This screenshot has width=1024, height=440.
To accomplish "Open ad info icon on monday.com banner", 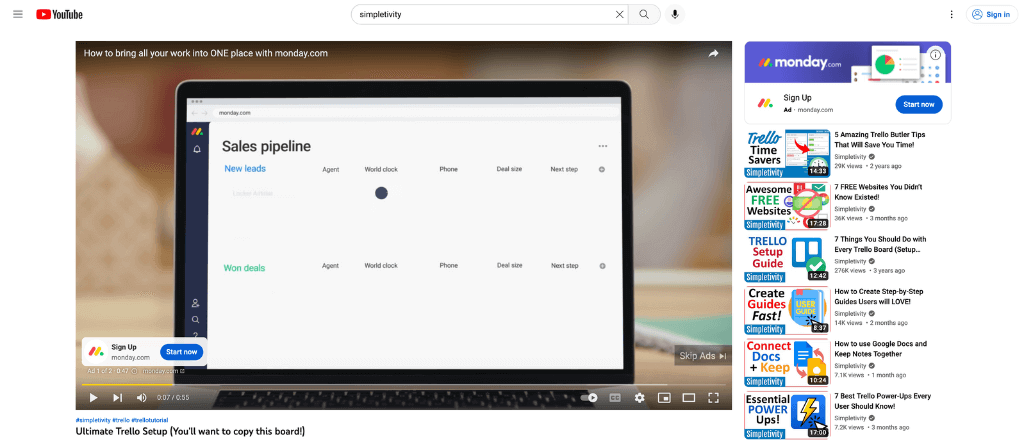I will tap(935, 55).
